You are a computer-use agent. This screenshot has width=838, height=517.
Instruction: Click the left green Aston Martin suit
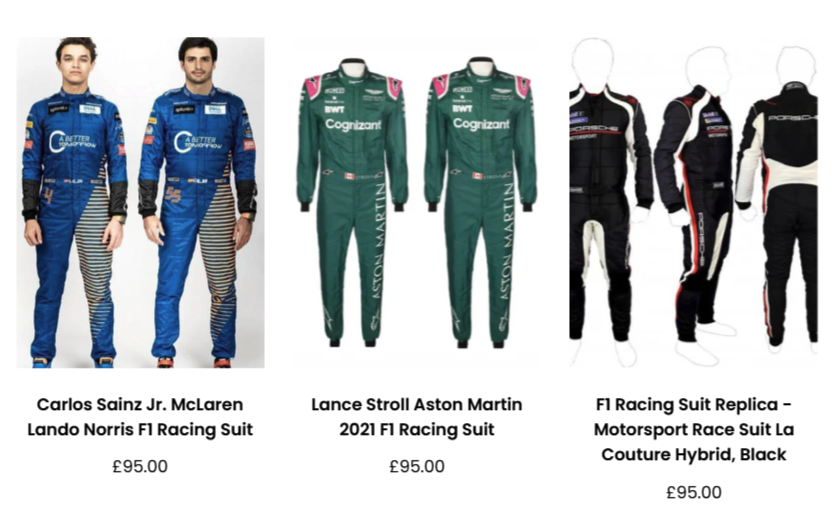(353, 200)
